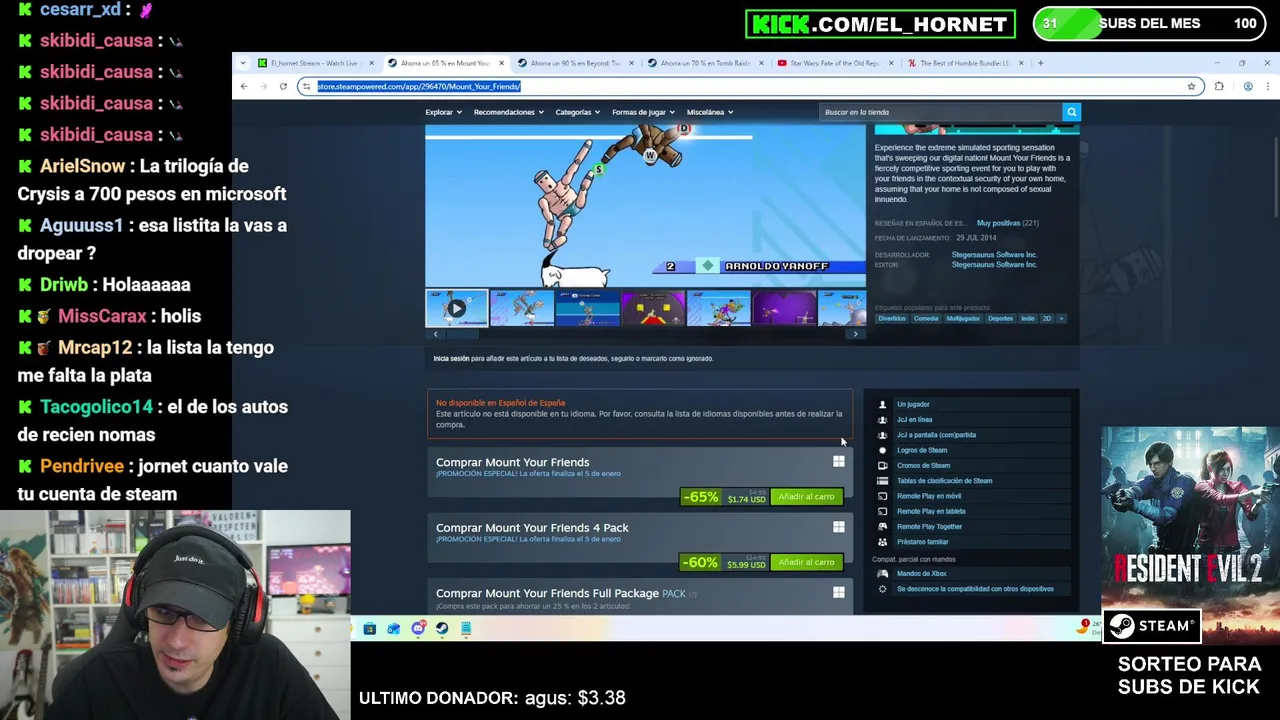Click the Tablas de clasificación icon
The height and width of the screenshot is (720, 1280).
coord(882,481)
